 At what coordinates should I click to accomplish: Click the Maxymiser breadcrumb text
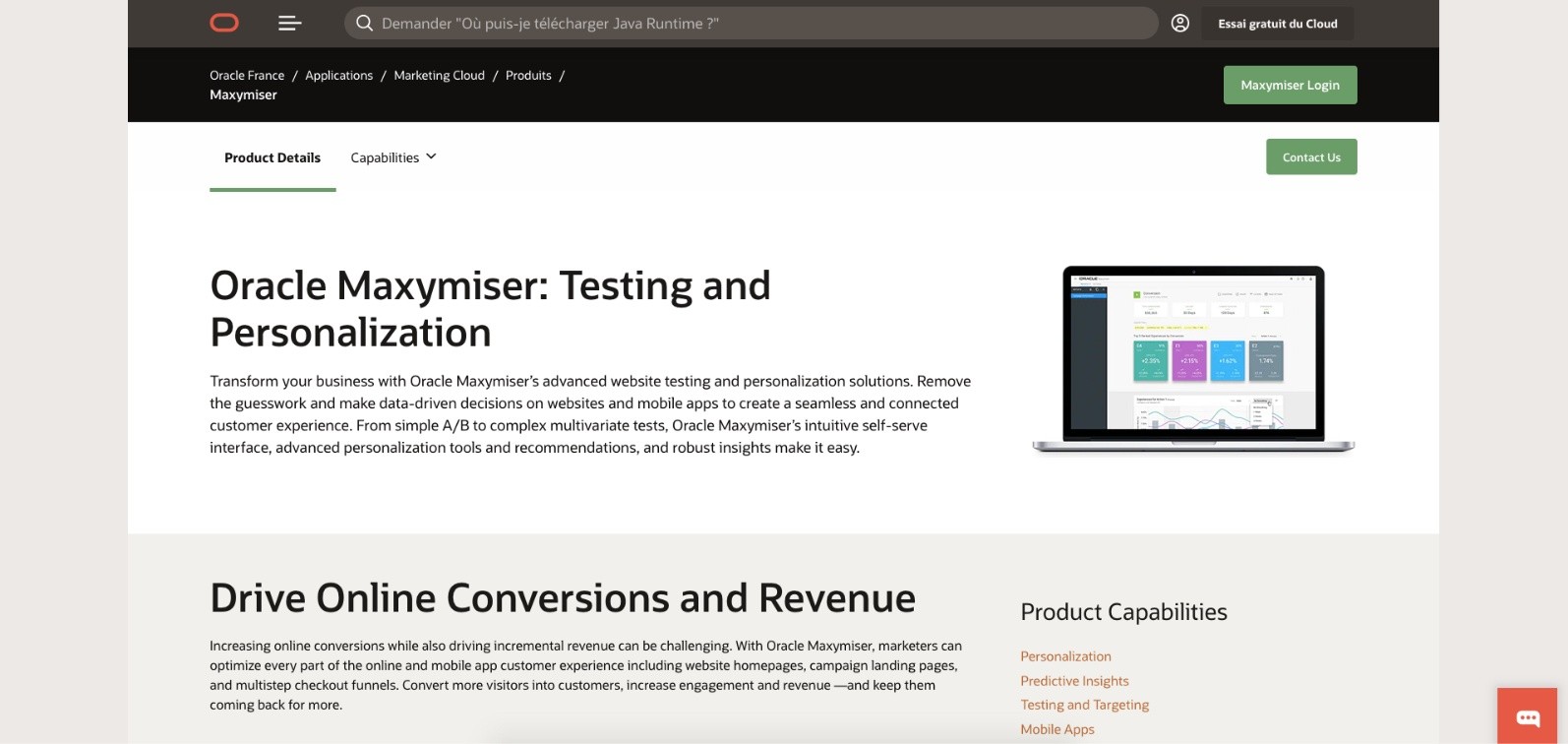pyautogui.click(x=243, y=94)
